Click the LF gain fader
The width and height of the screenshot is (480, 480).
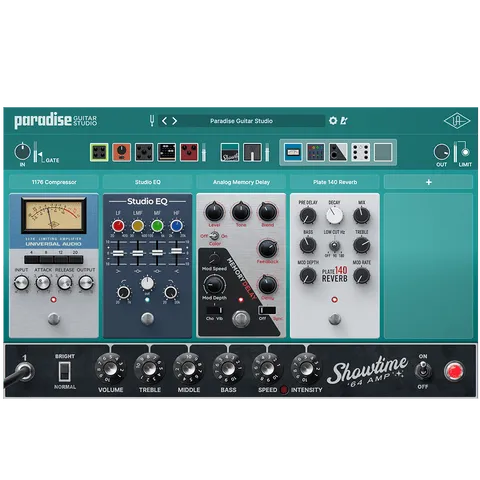118,253
